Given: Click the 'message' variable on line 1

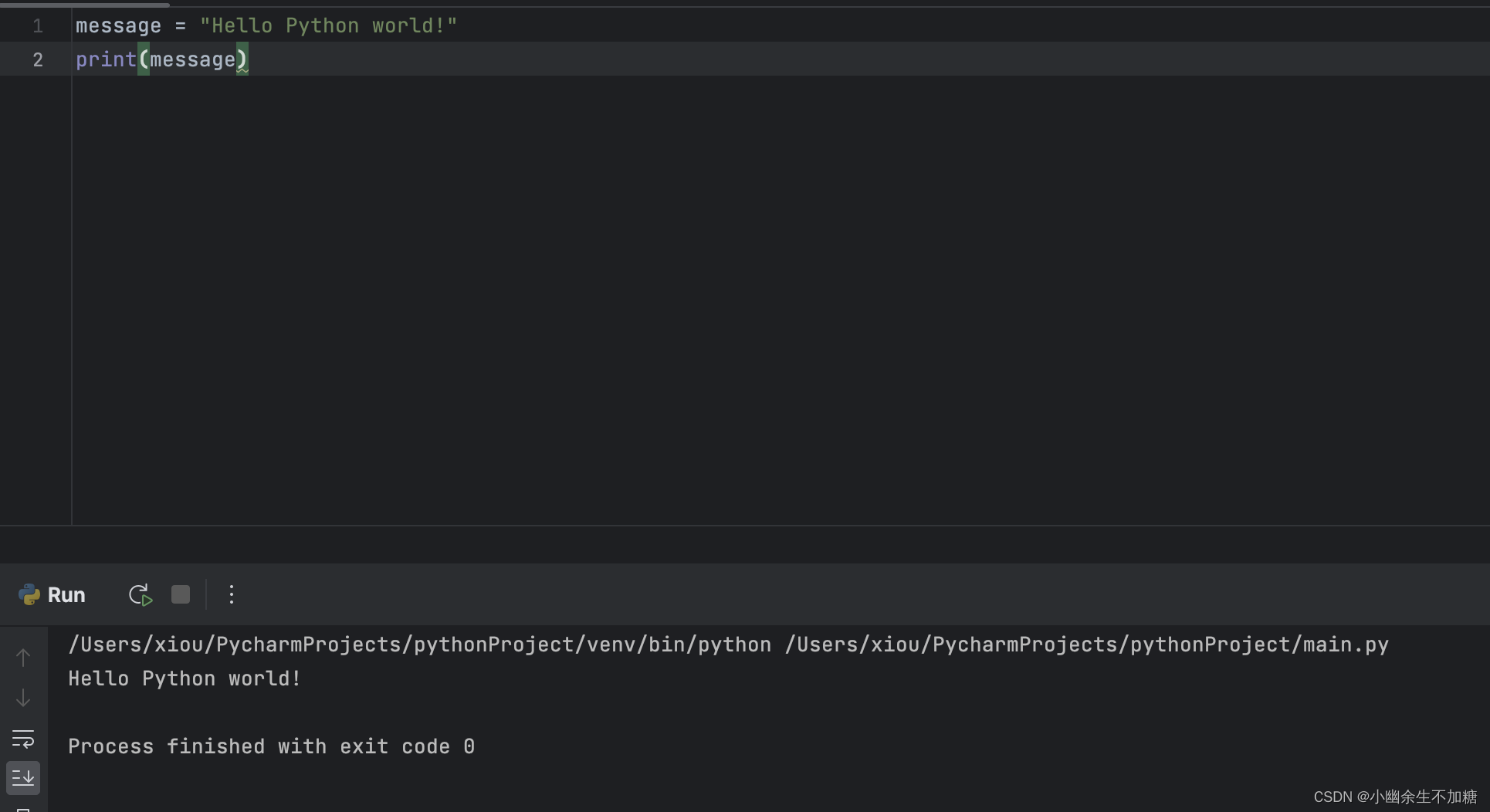Looking at the screenshot, I should [x=118, y=26].
